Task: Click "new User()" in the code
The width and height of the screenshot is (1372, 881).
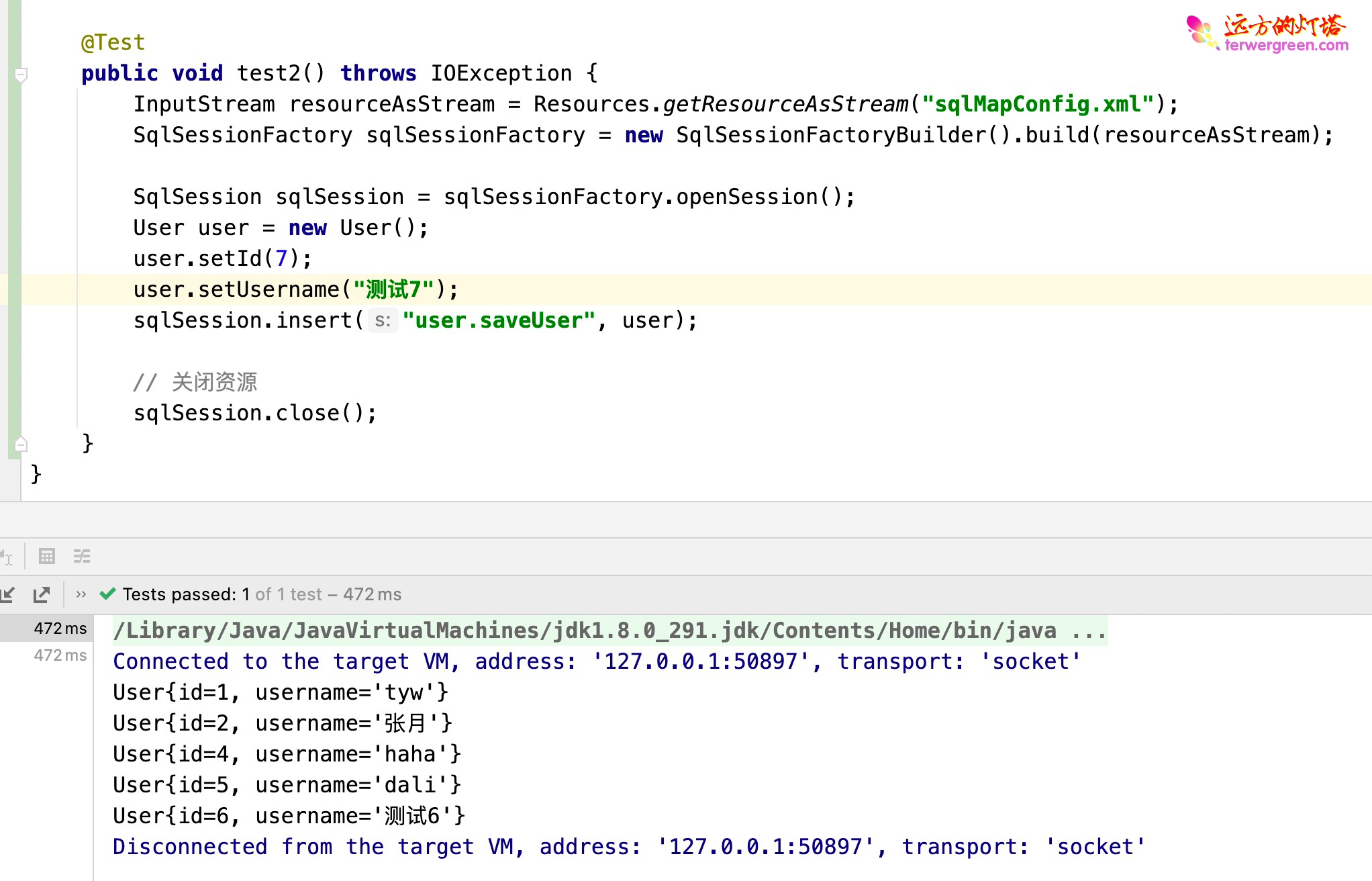Action: (351, 228)
